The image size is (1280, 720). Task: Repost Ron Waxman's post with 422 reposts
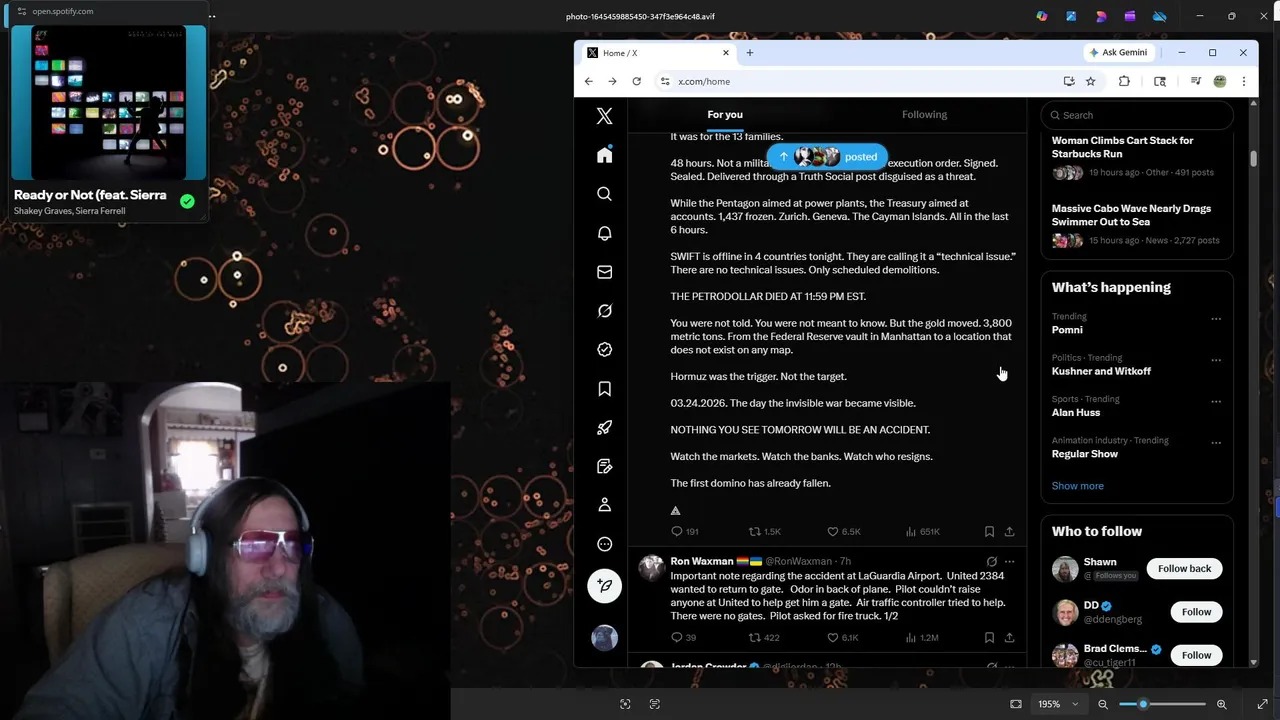[755, 638]
